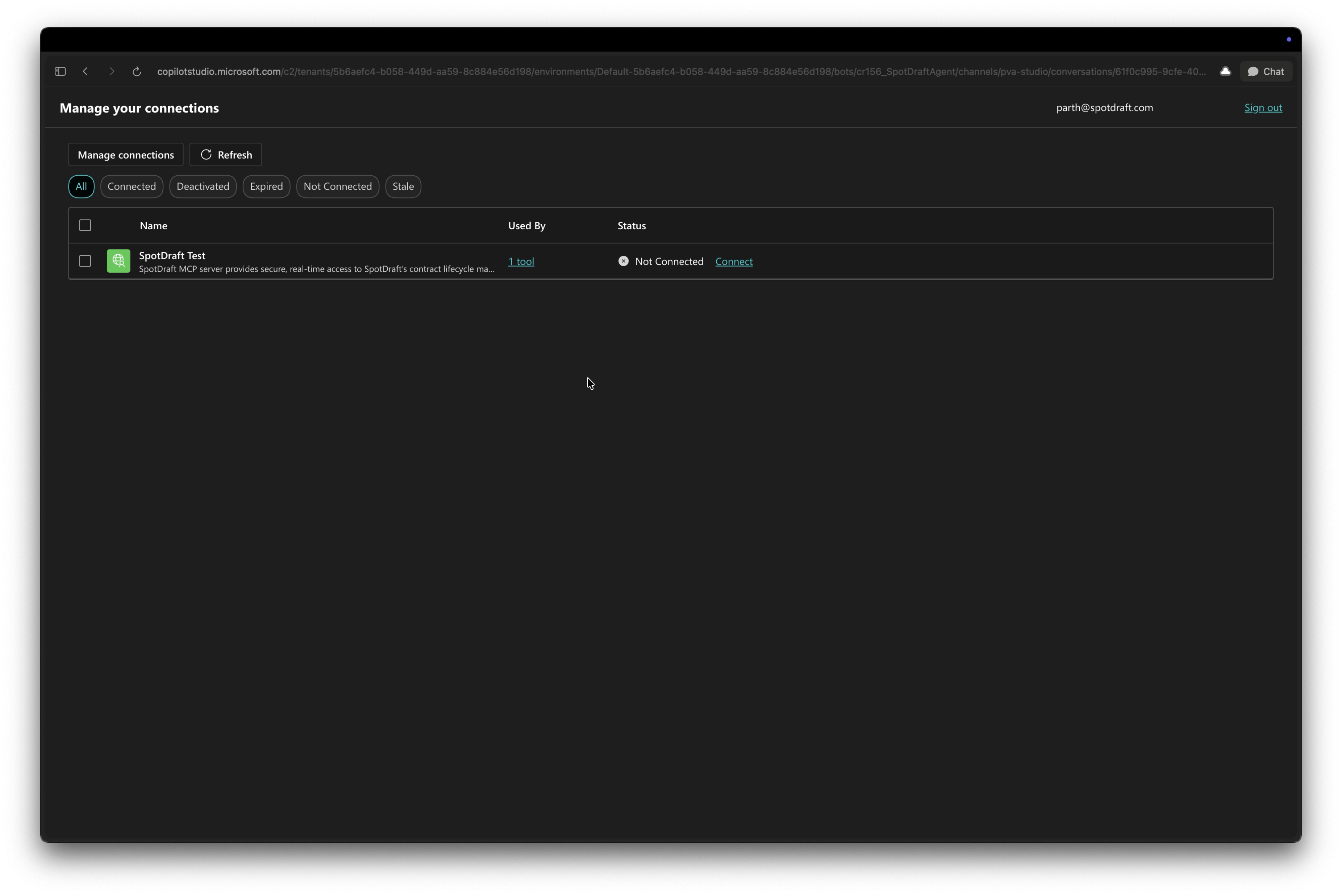Reload the page using the browser reload icon
The image size is (1342, 896).
tap(137, 71)
